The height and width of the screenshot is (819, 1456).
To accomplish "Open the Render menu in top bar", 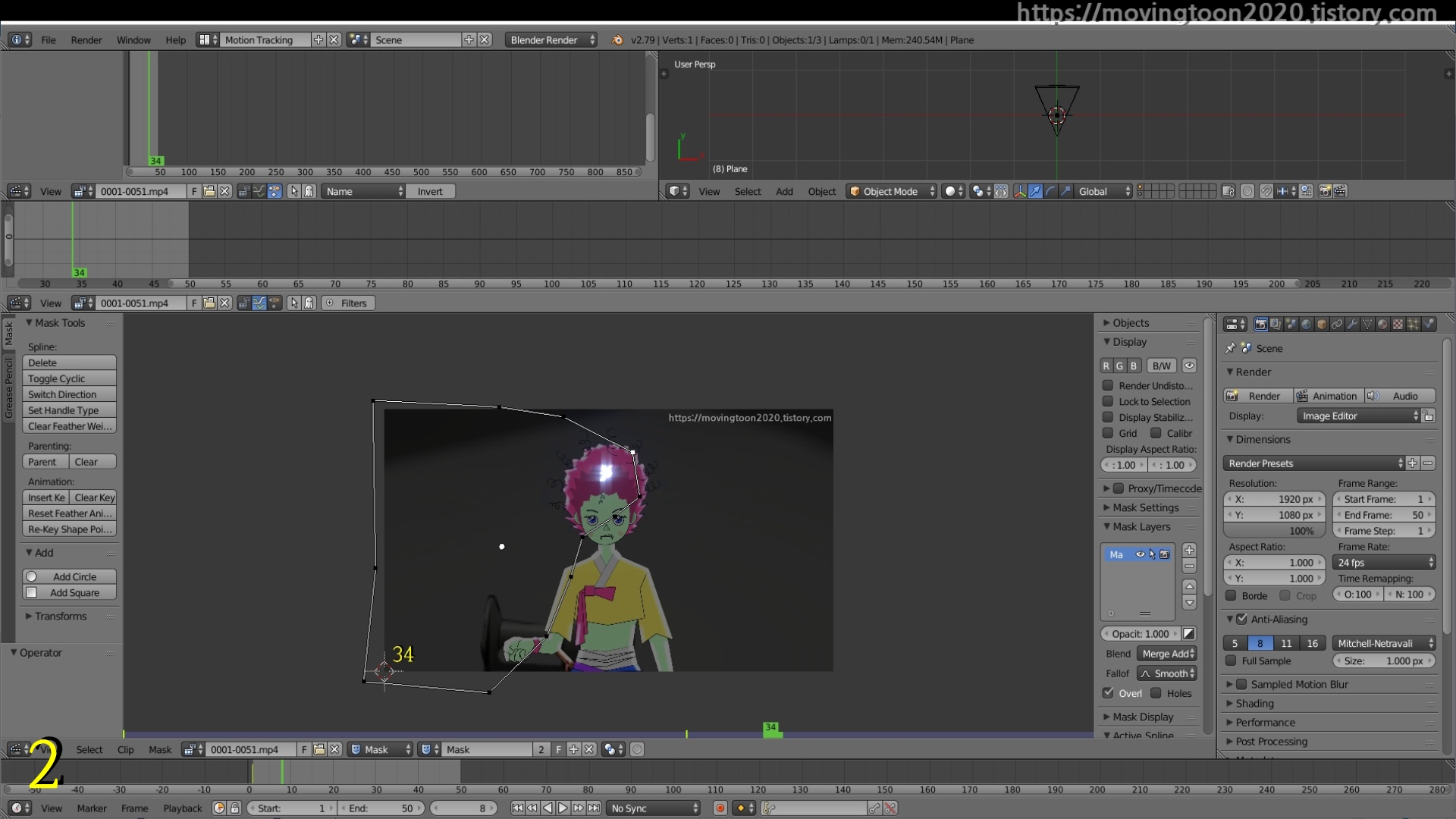I will (86, 40).
